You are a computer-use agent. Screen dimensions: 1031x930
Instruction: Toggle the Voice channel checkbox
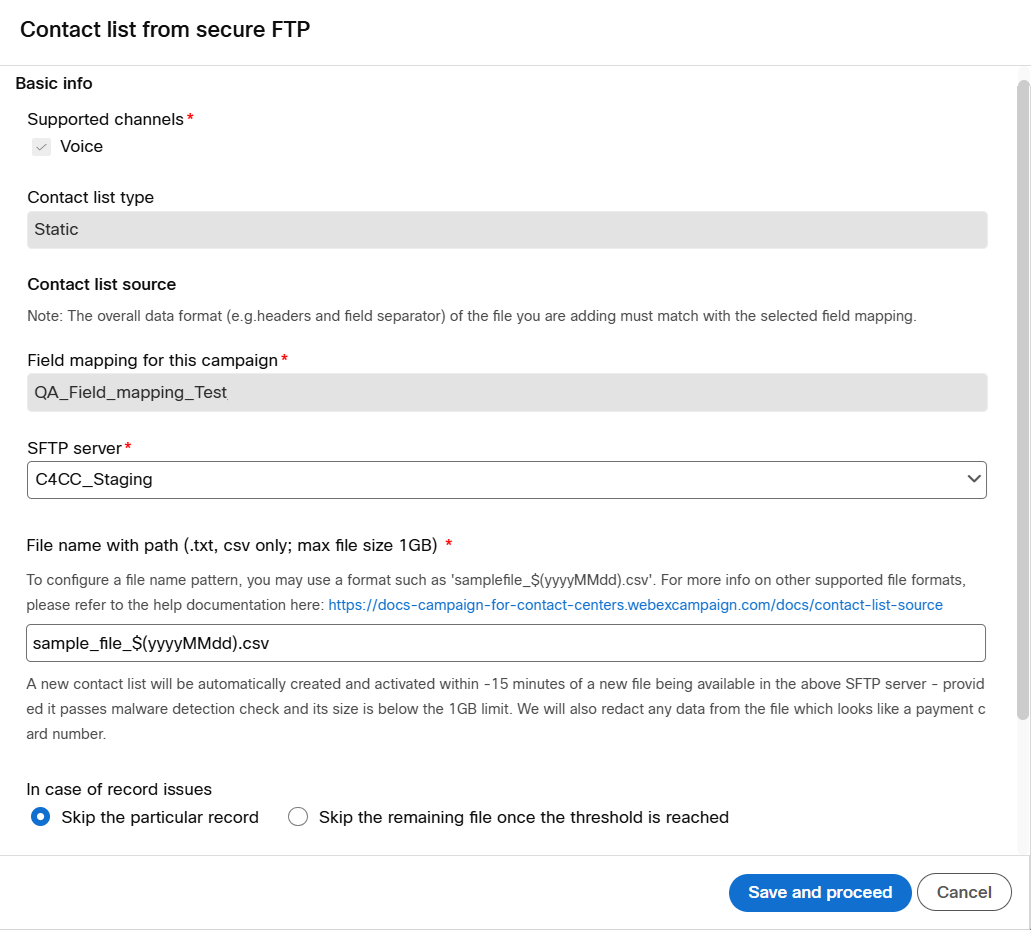click(41, 147)
